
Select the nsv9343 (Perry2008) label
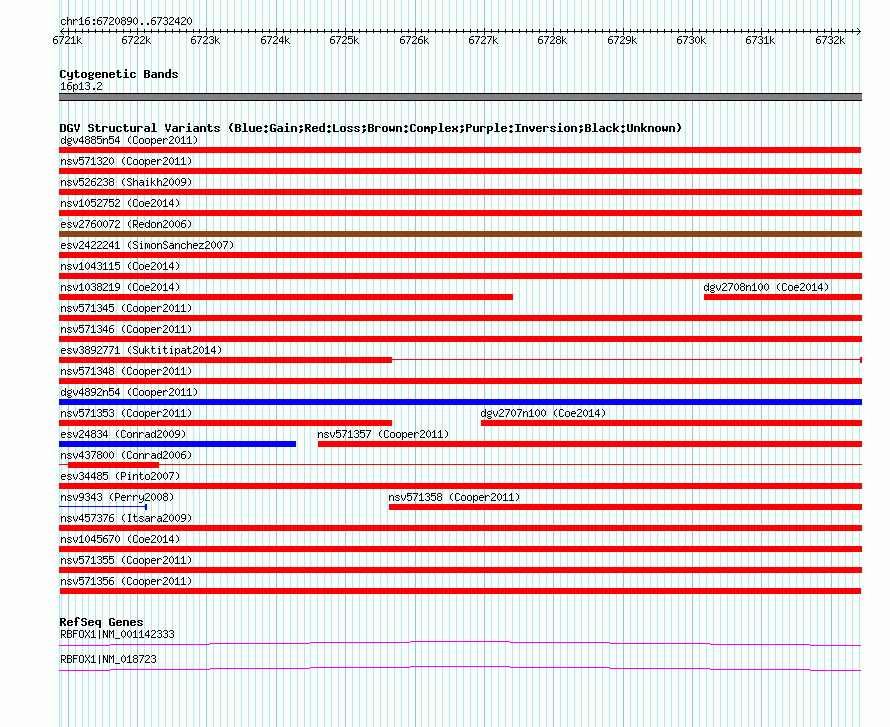click(117, 497)
